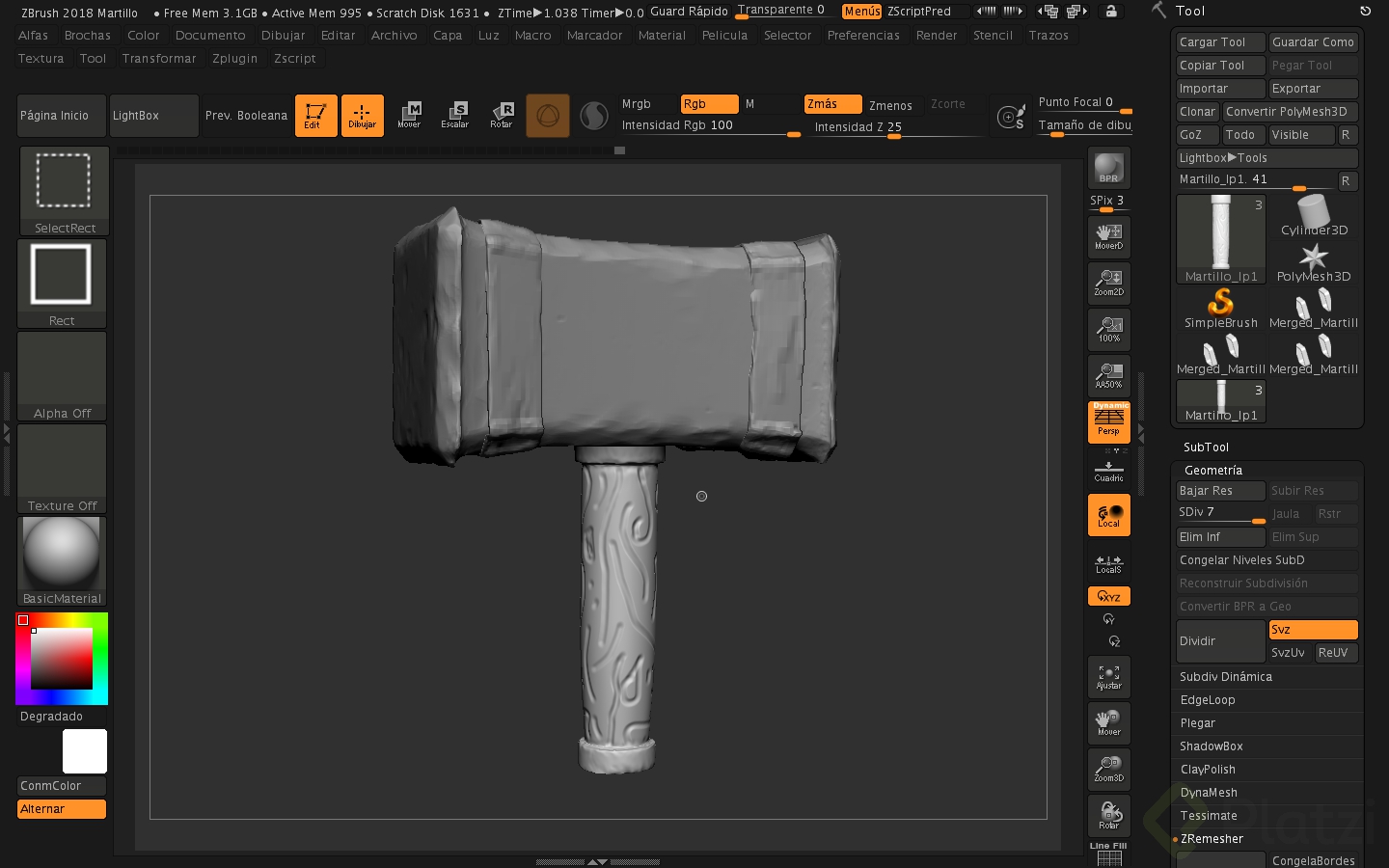
Task: Click the color picker gradient square
Action: pos(62,659)
